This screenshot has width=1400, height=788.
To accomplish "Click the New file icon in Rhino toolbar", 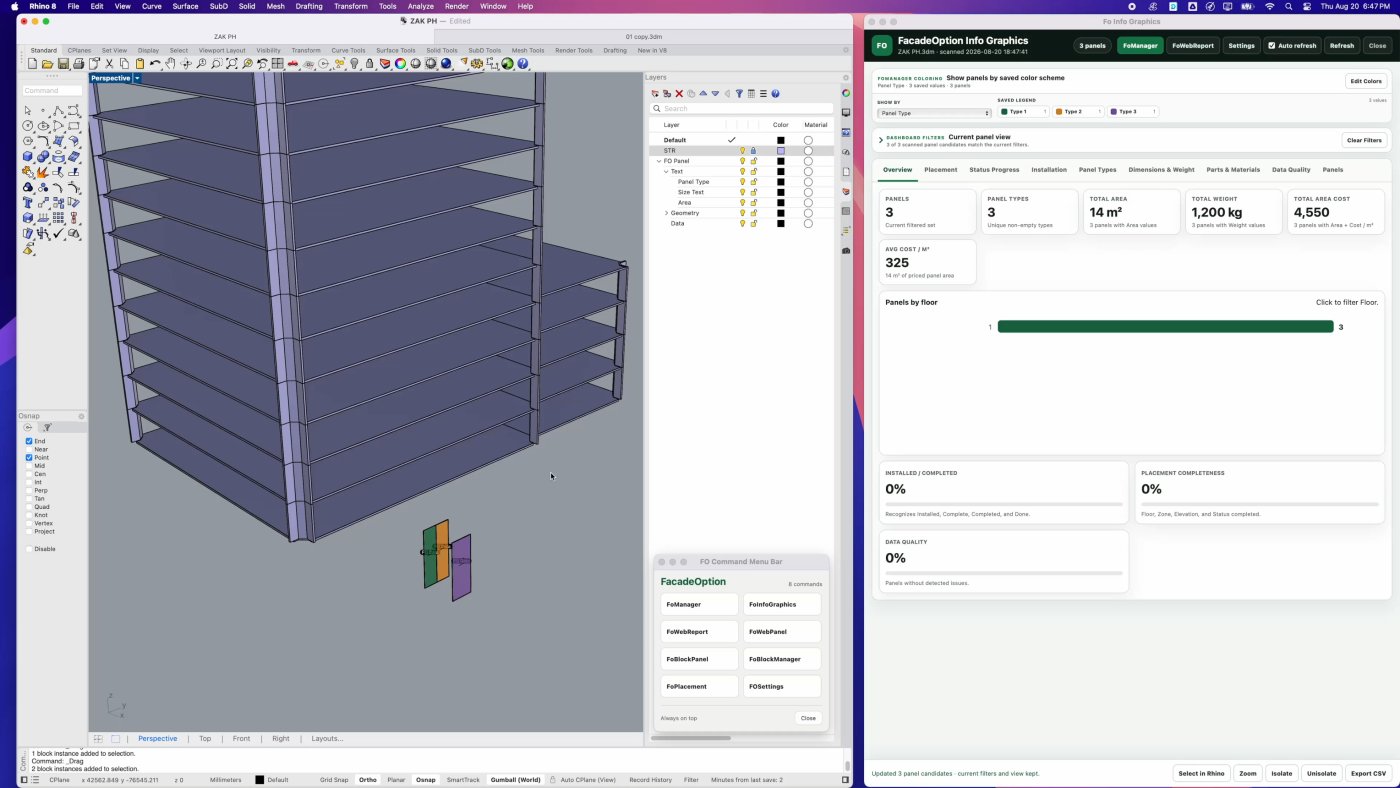I will pyautogui.click(x=33, y=64).
